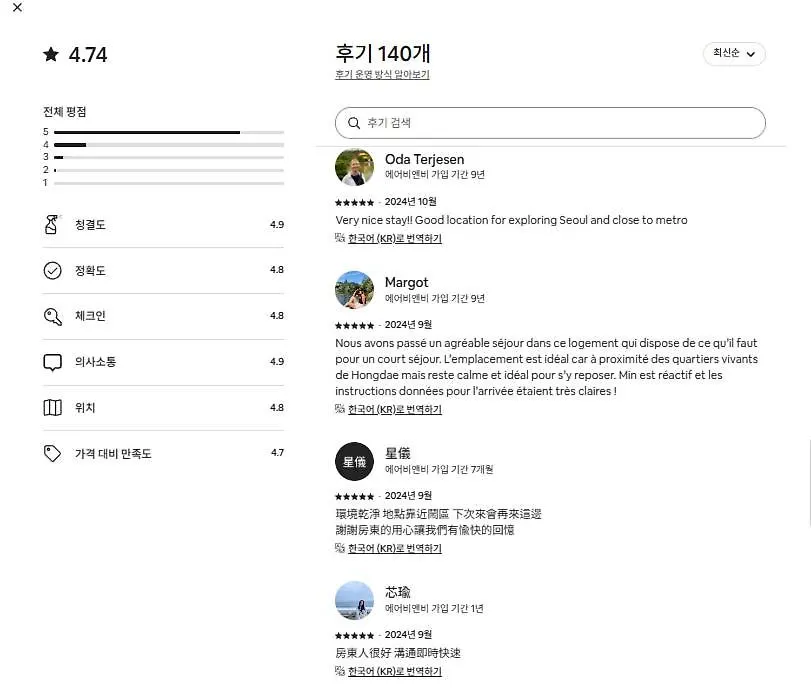The height and width of the screenshot is (700, 811).
Task: Translate Oda Terjesen's review to Korean
Action: (x=395, y=239)
